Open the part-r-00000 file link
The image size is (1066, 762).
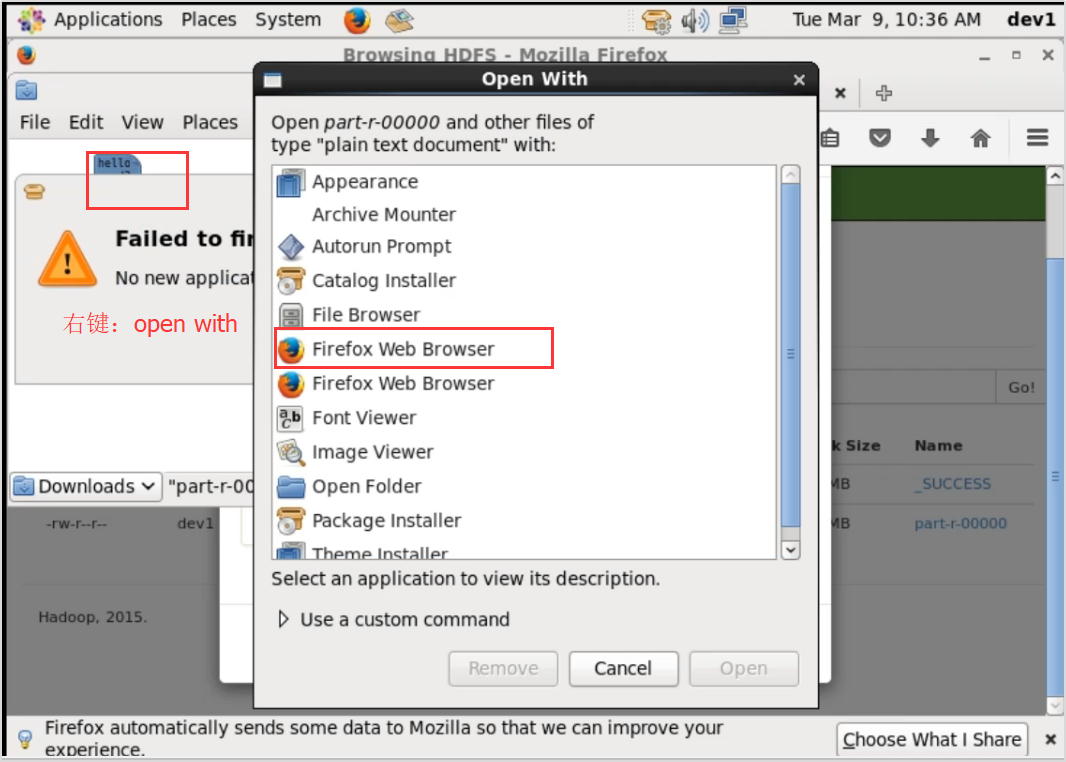click(x=960, y=523)
